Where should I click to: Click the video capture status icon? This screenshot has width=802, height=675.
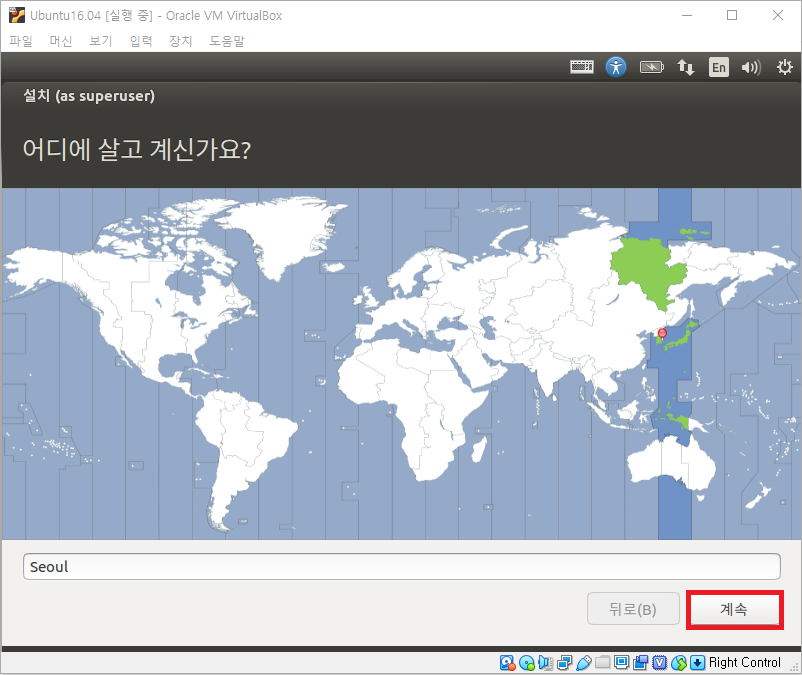point(640,663)
